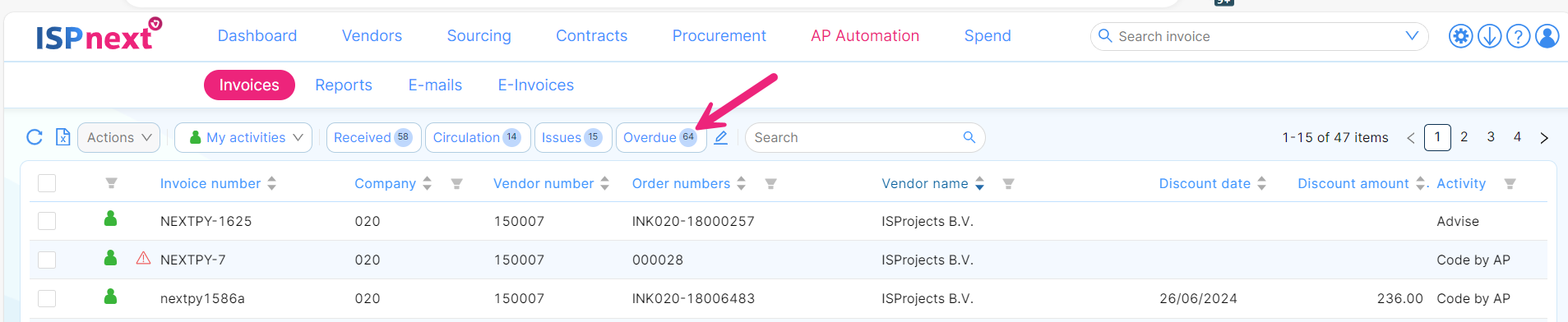
Task: Click the pencil edit icon beside Overdue
Action: [721, 137]
